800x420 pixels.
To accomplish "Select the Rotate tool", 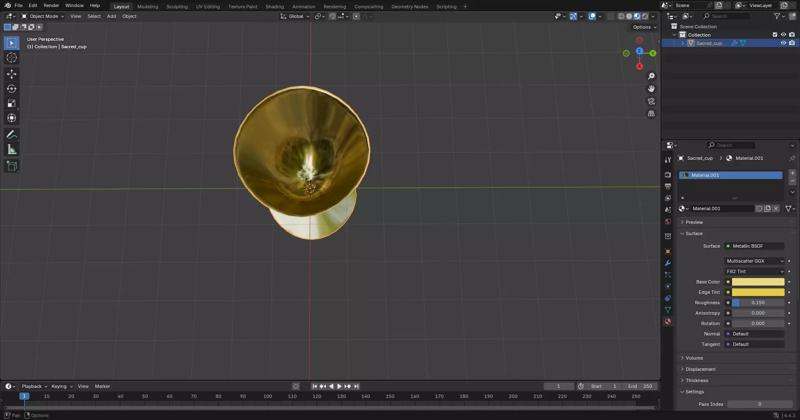I will coord(12,89).
